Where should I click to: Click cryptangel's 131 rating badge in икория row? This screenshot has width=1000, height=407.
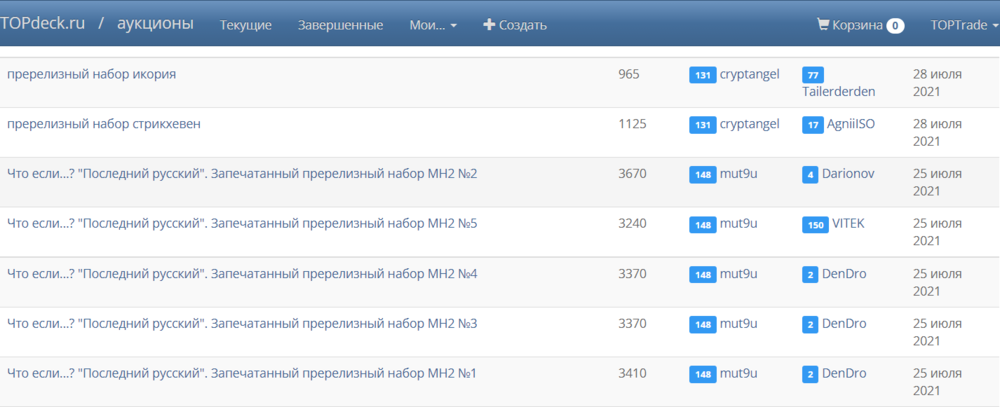point(702,75)
